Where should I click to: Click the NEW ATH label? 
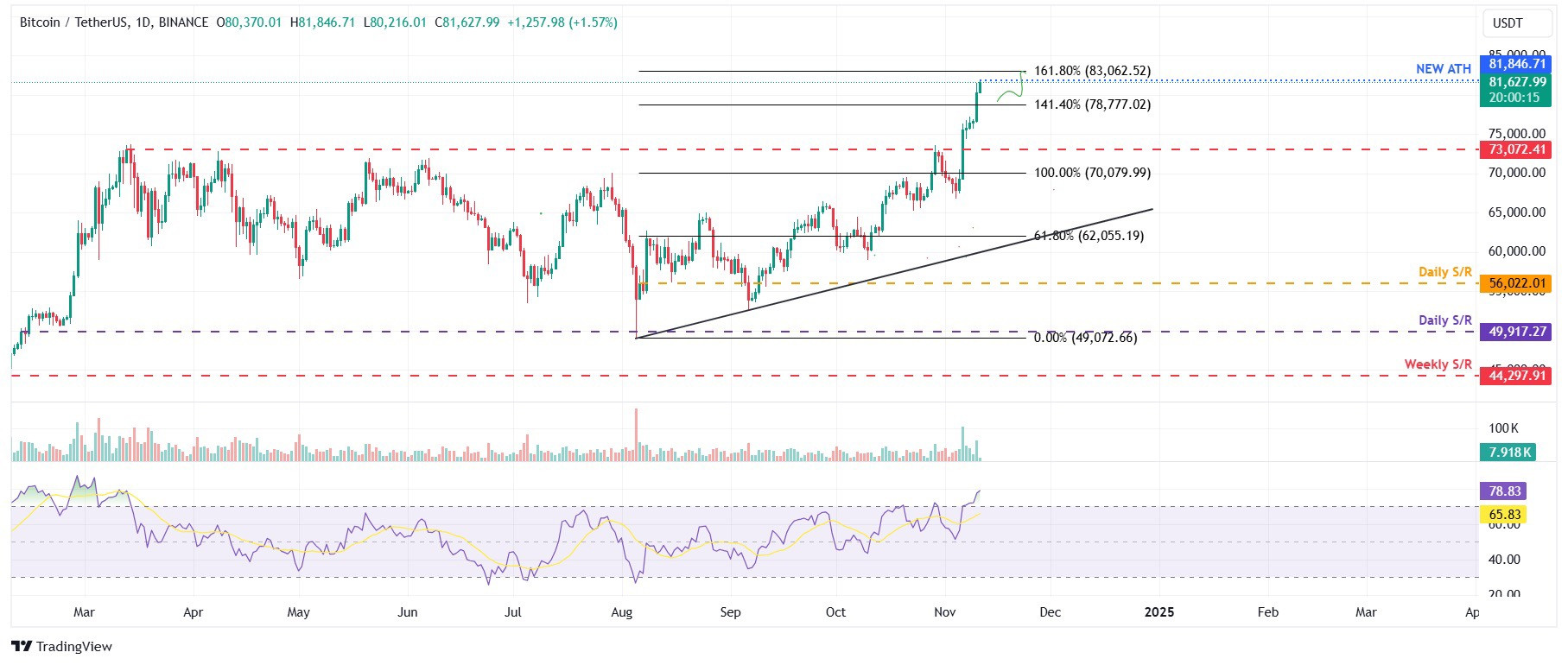tap(1443, 69)
